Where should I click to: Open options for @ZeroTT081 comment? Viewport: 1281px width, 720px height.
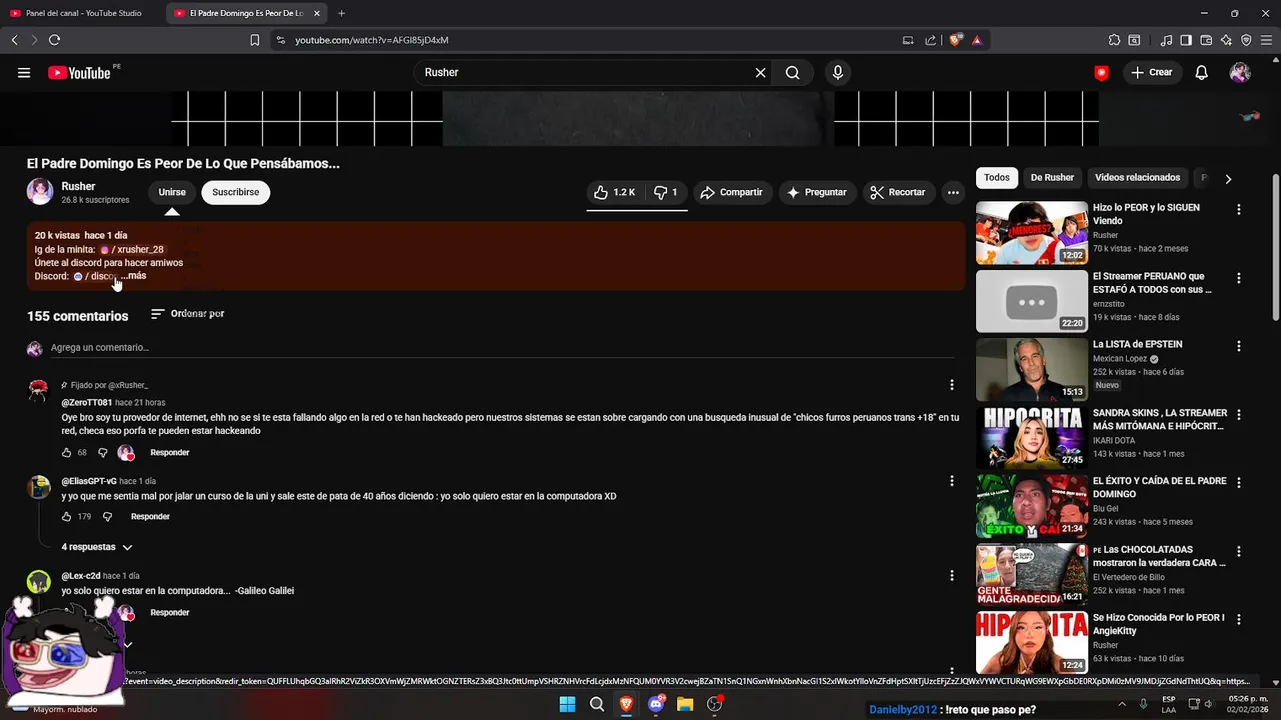(951, 385)
